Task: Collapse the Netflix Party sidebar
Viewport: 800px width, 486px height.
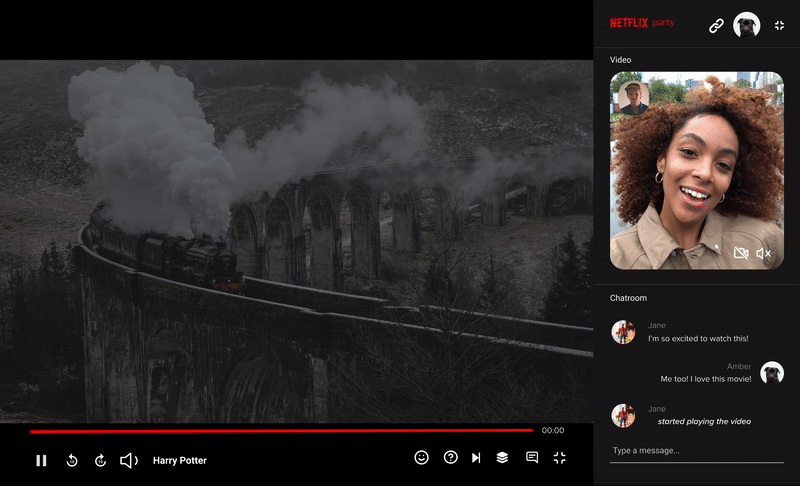Action: [779, 25]
